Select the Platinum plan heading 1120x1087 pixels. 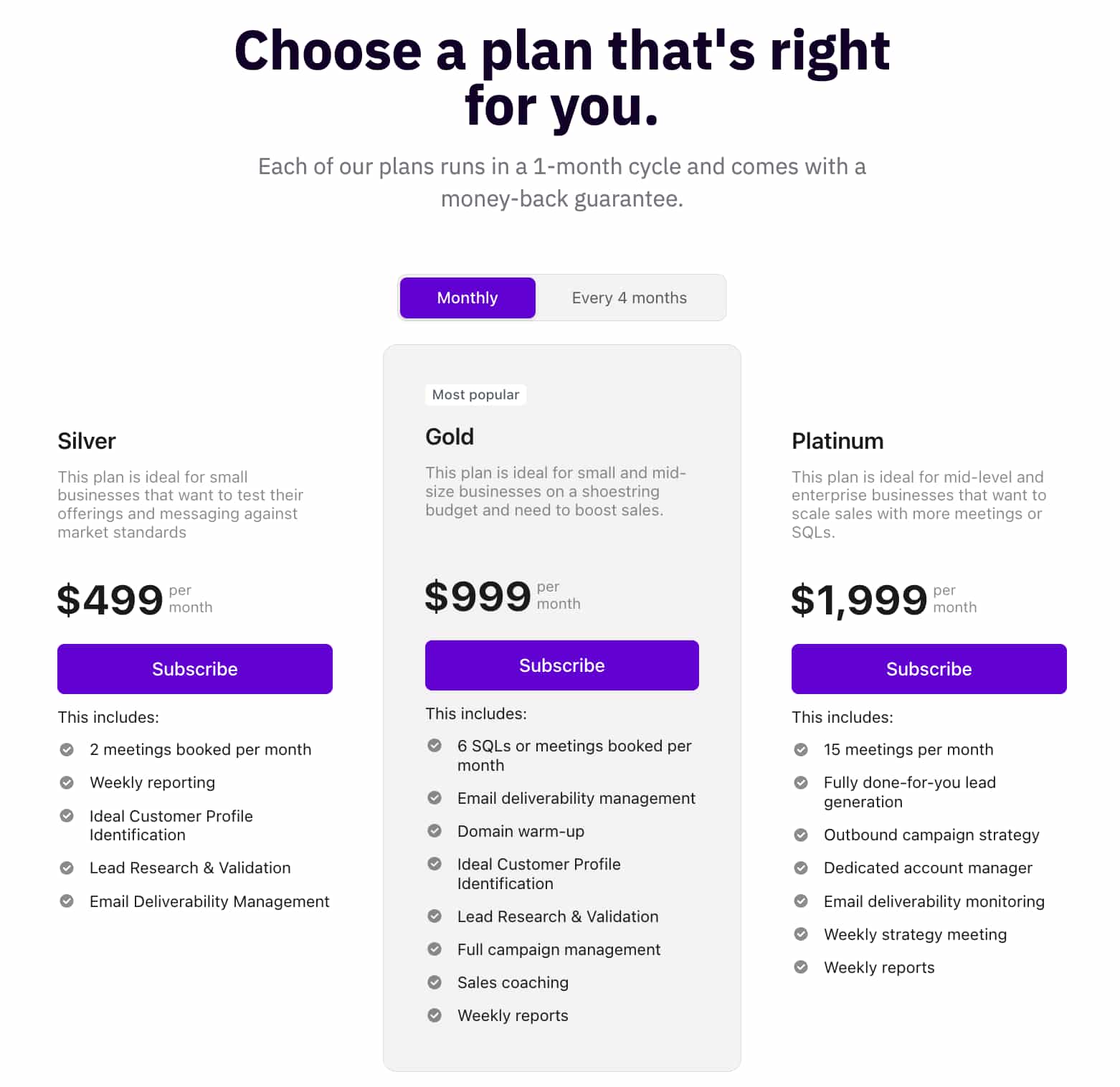click(x=837, y=441)
